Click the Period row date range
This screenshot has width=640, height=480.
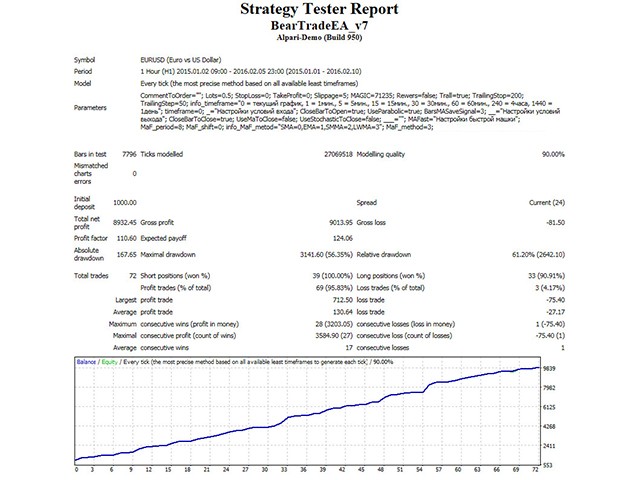[x=251, y=71]
